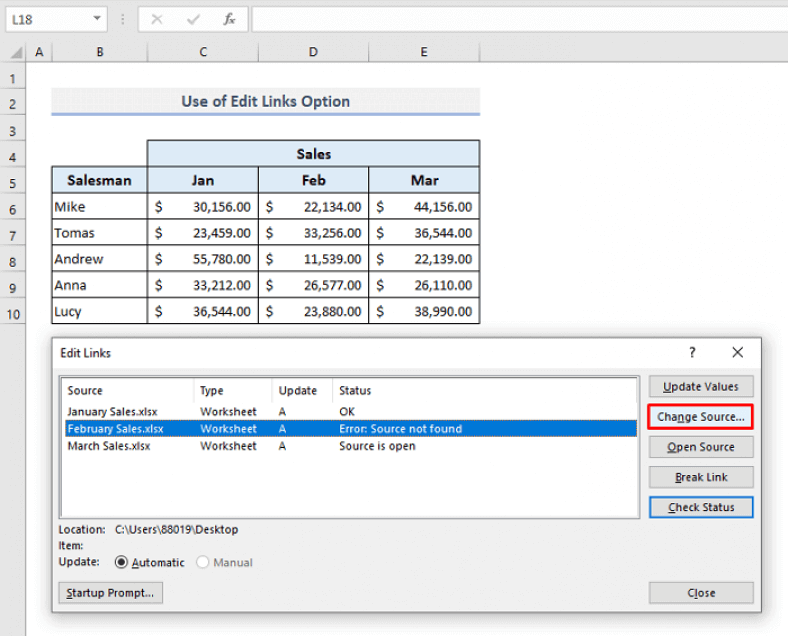Select the Manual update radio button

pyautogui.click(x=203, y=562)
